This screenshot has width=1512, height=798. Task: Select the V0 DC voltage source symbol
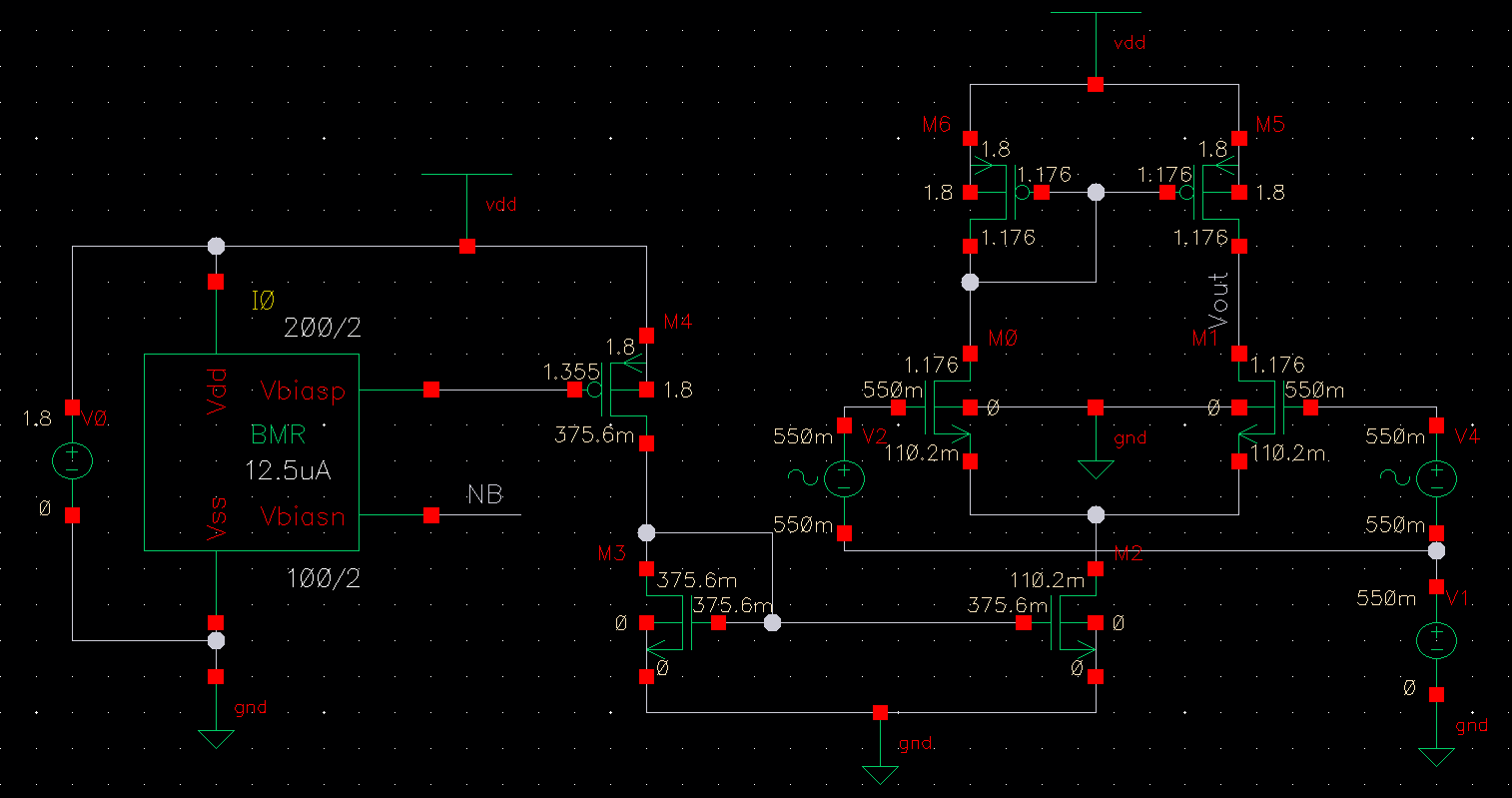coord(72,460)
